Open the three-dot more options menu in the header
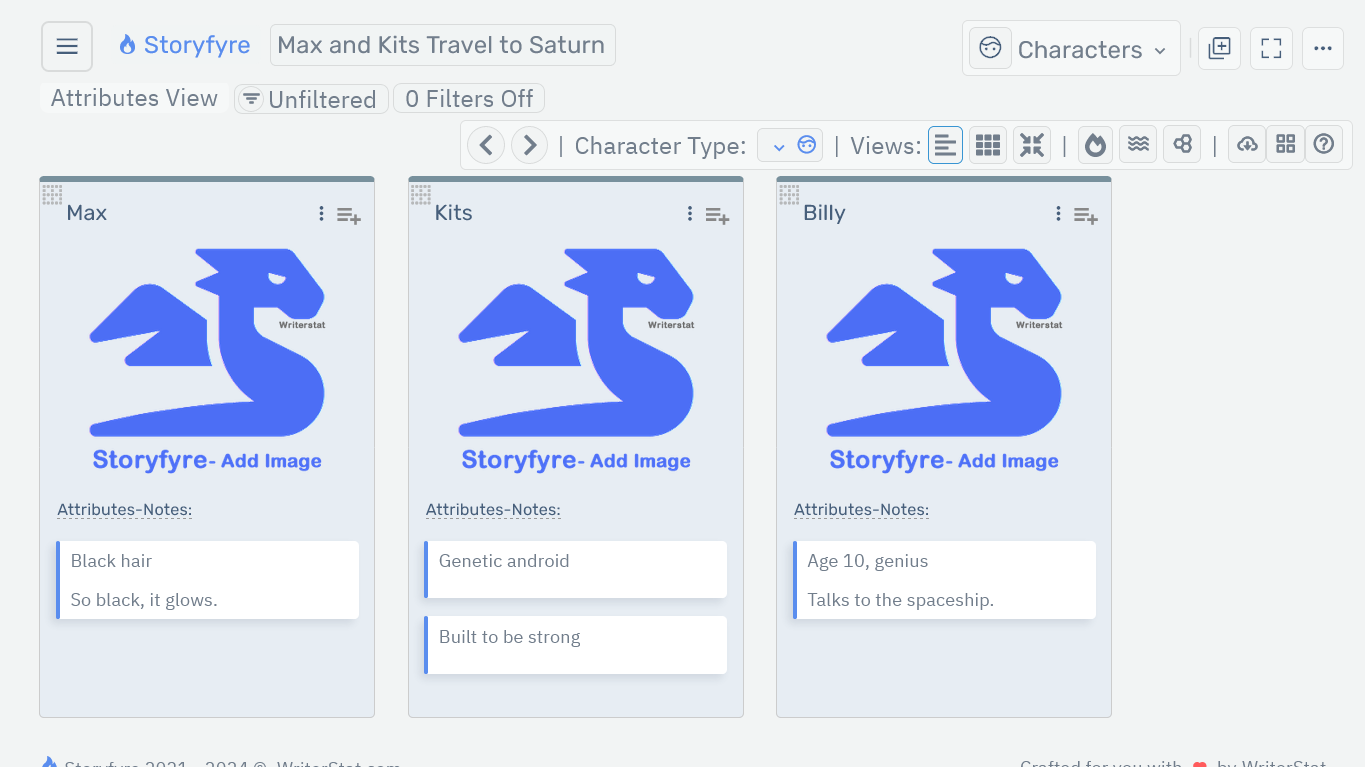 click(1323, 48)
